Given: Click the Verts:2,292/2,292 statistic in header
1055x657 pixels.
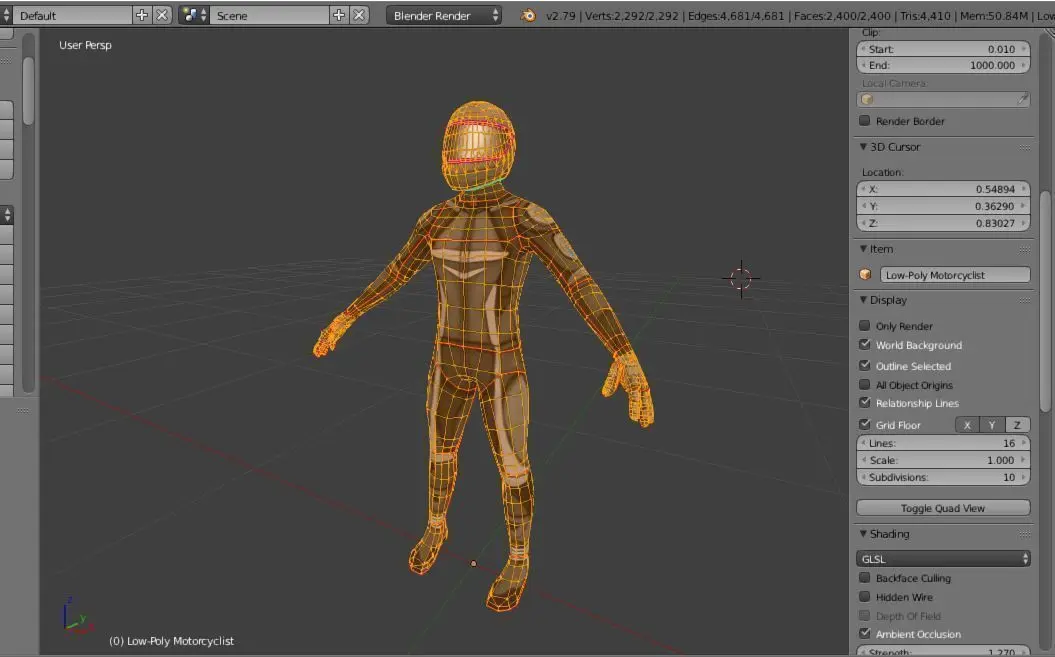Looking at the screenshot, I should 631,15.
